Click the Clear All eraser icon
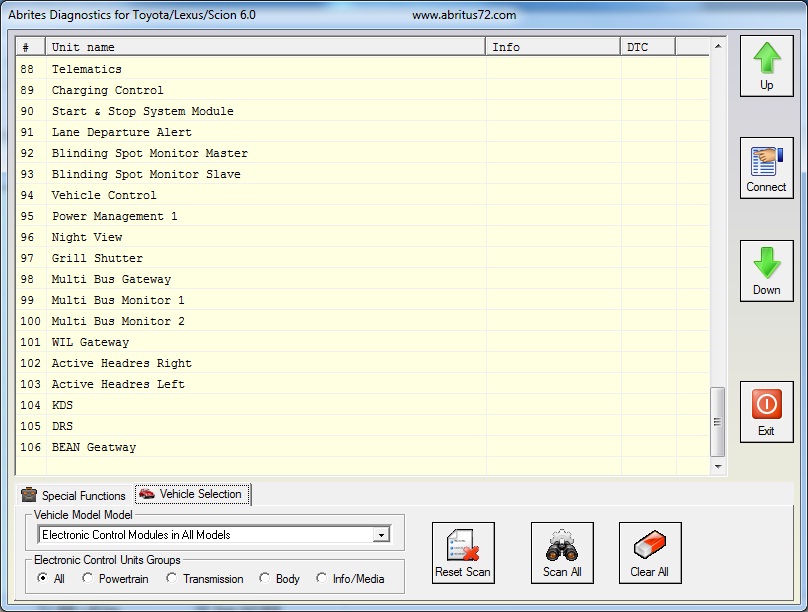808x612 pixels. click(650, 545)
